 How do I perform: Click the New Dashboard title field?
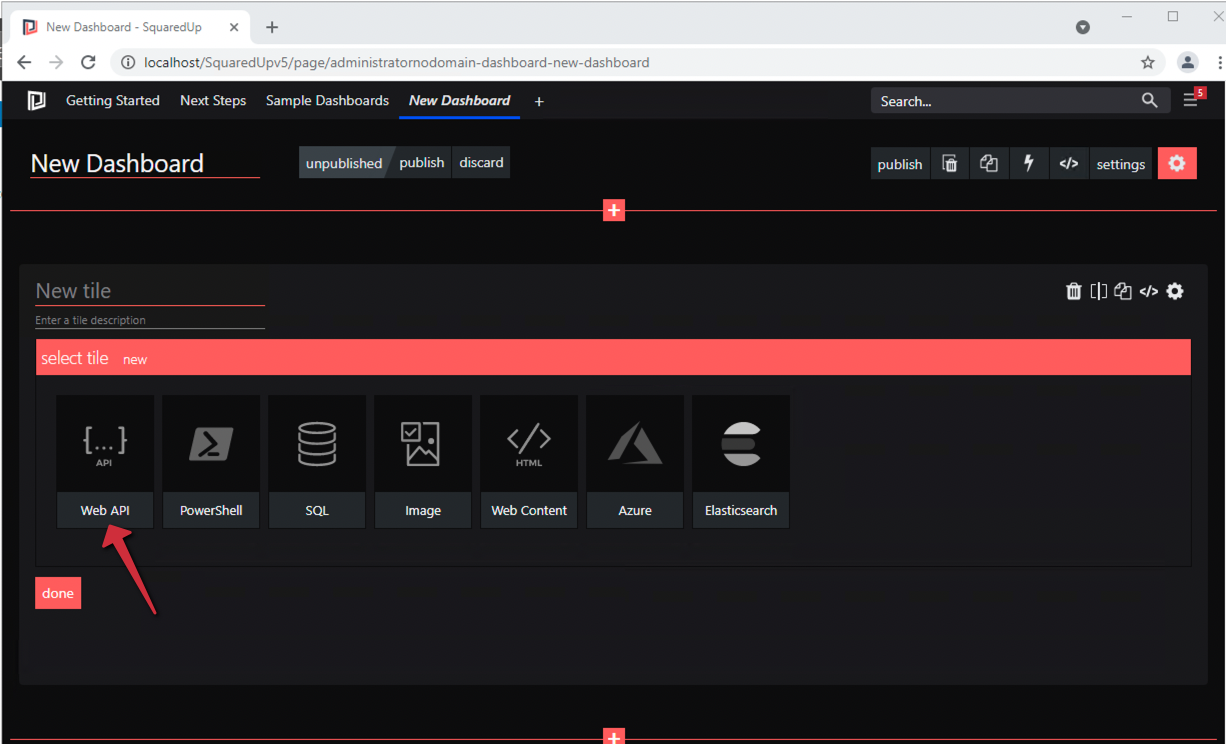[x=145, y=163]
